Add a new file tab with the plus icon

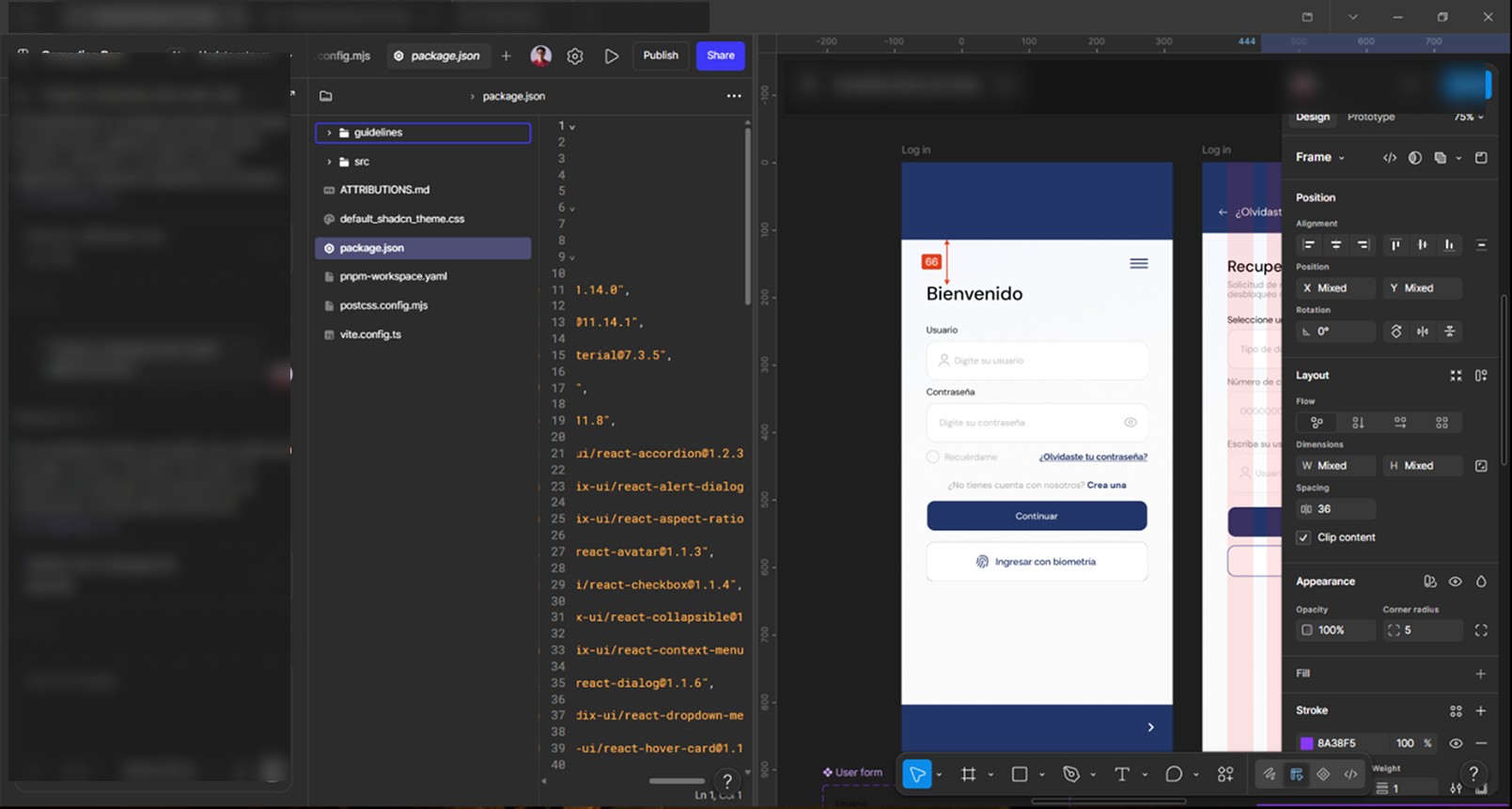point(507,56)
